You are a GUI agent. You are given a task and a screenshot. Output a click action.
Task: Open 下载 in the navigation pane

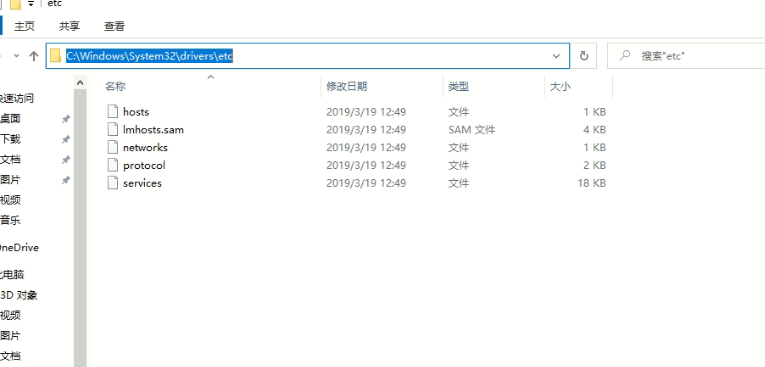[10, 139]
